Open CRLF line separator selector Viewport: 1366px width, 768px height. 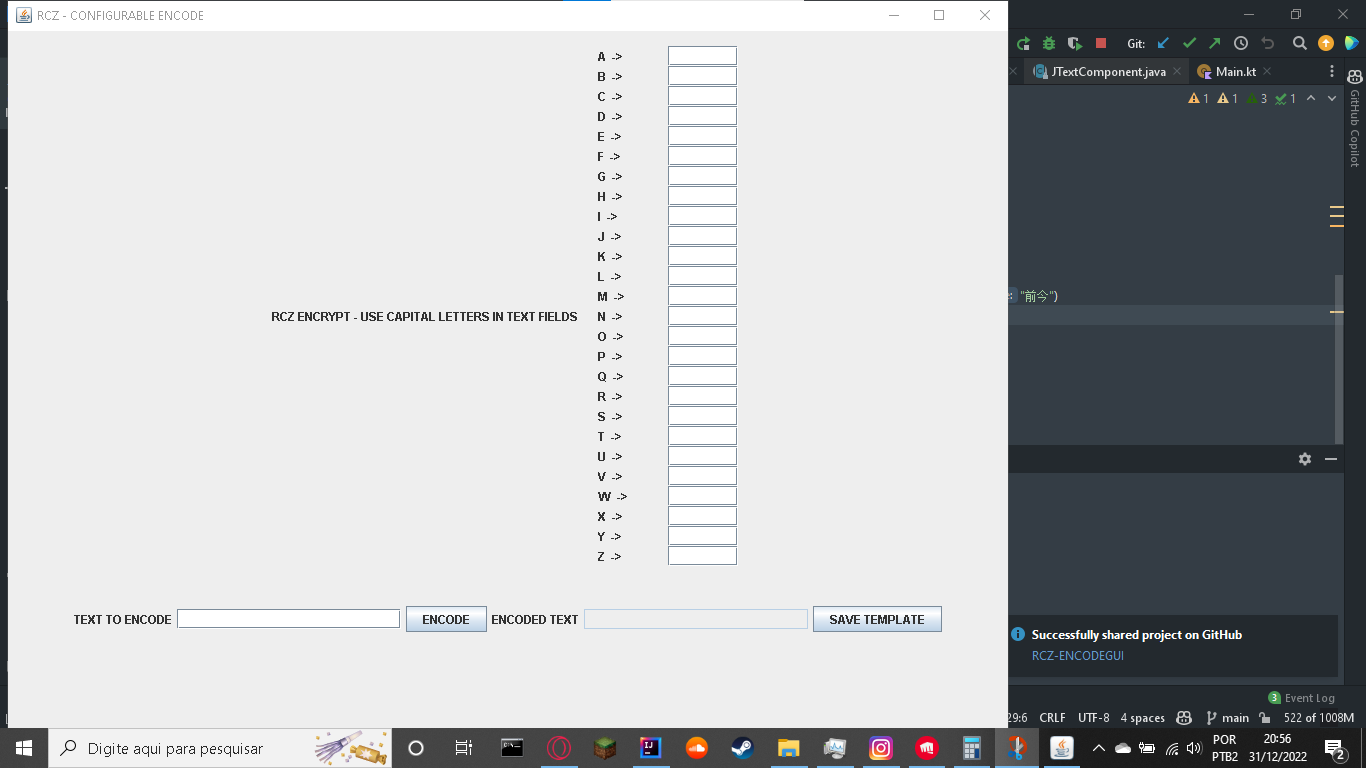(1052, 718)
